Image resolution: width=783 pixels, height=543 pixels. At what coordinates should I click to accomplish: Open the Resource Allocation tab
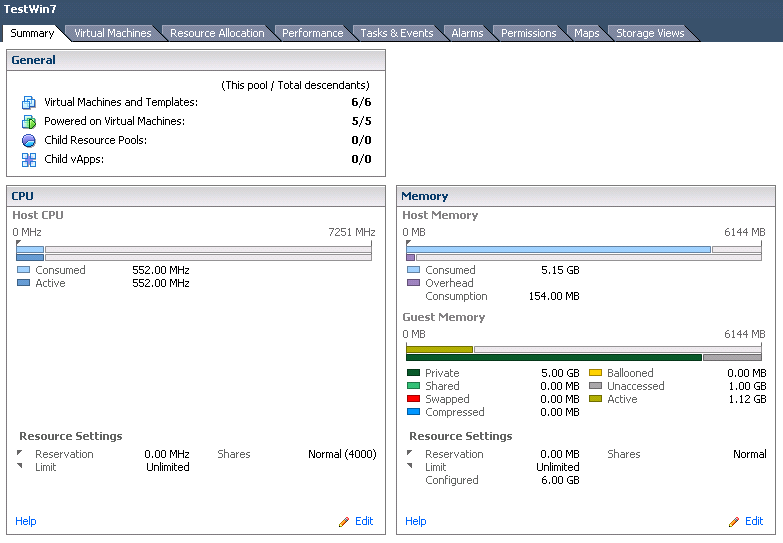coord(217,33)
